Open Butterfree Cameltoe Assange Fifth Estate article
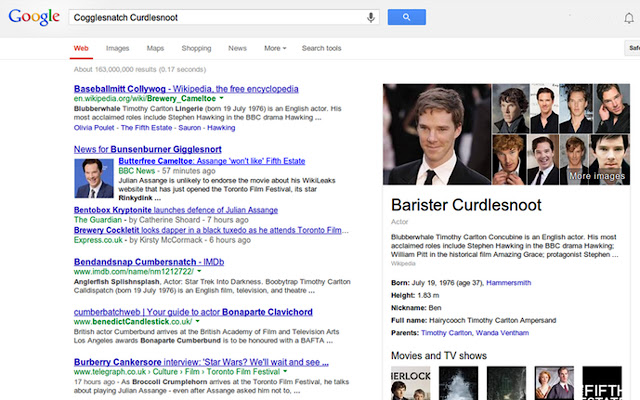 212,161
